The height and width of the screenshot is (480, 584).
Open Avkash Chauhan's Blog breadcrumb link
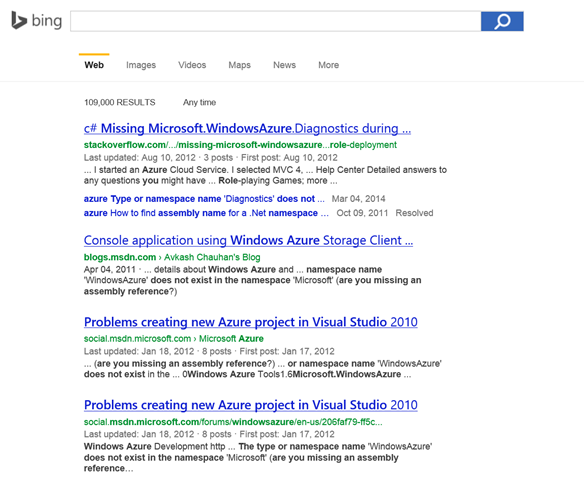coord(212,257)
